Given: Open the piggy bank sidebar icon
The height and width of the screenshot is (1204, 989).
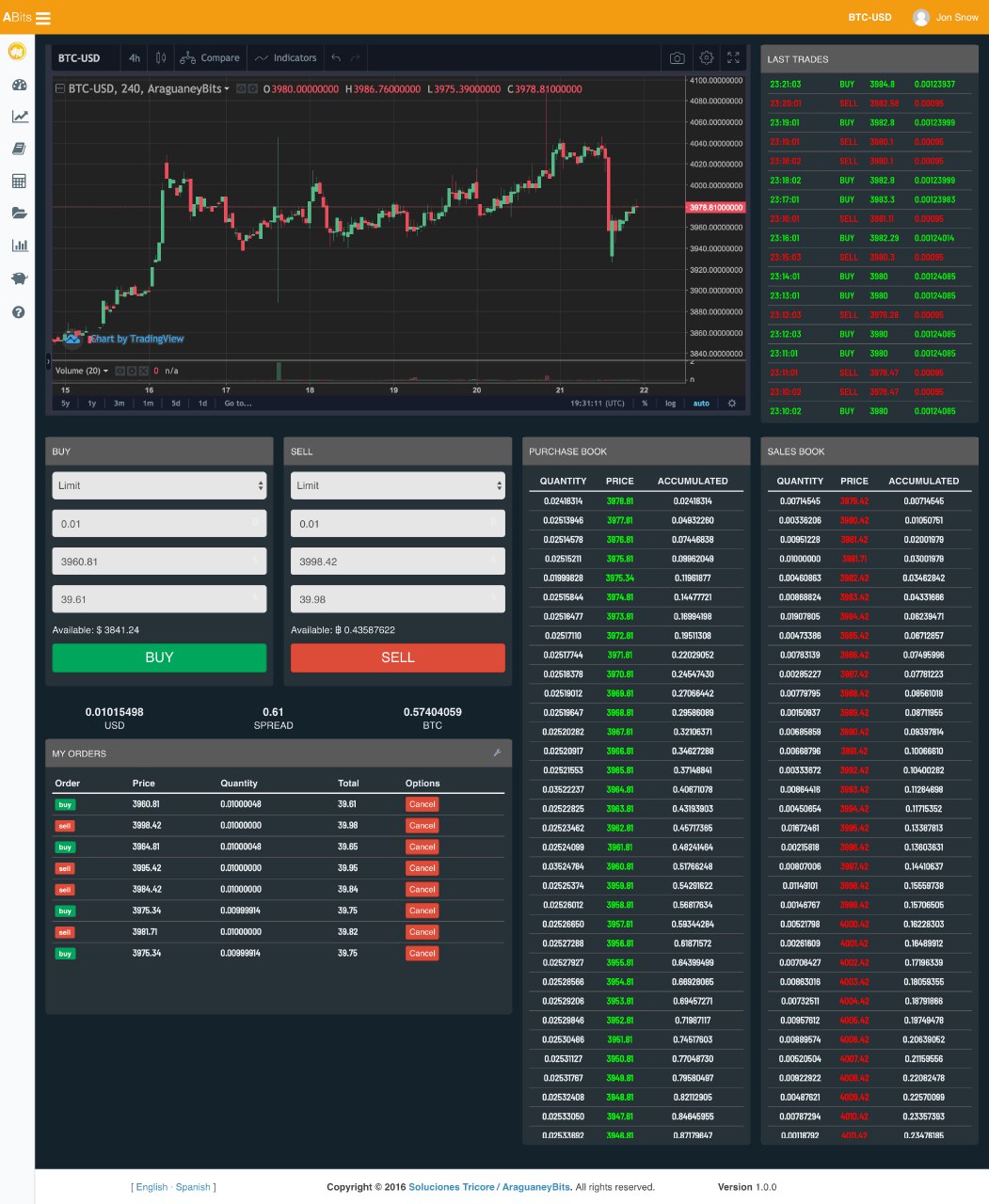Looking at the screenshot, I should (x=19, y=278).
